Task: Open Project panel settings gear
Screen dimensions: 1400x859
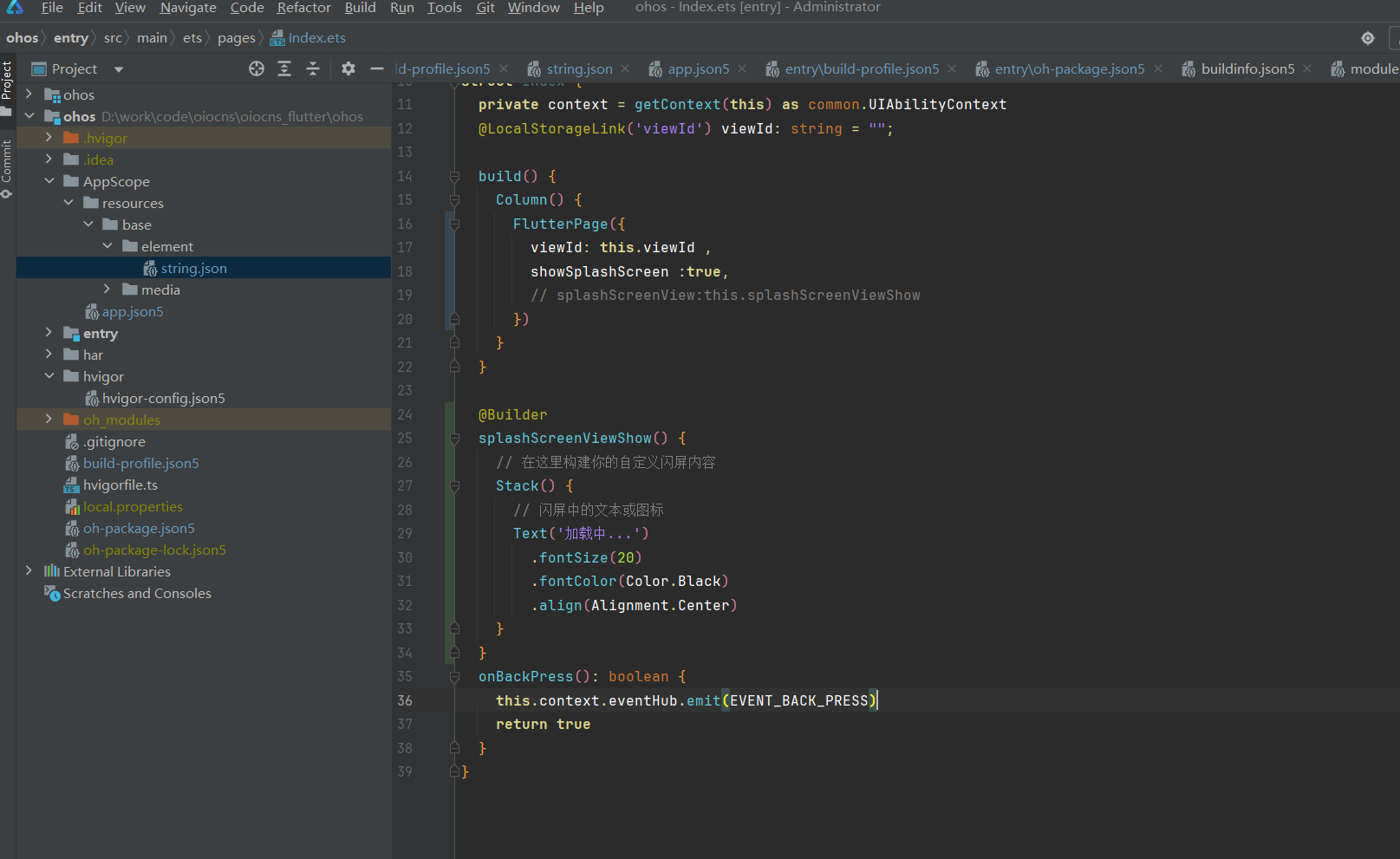Action: 348,68
